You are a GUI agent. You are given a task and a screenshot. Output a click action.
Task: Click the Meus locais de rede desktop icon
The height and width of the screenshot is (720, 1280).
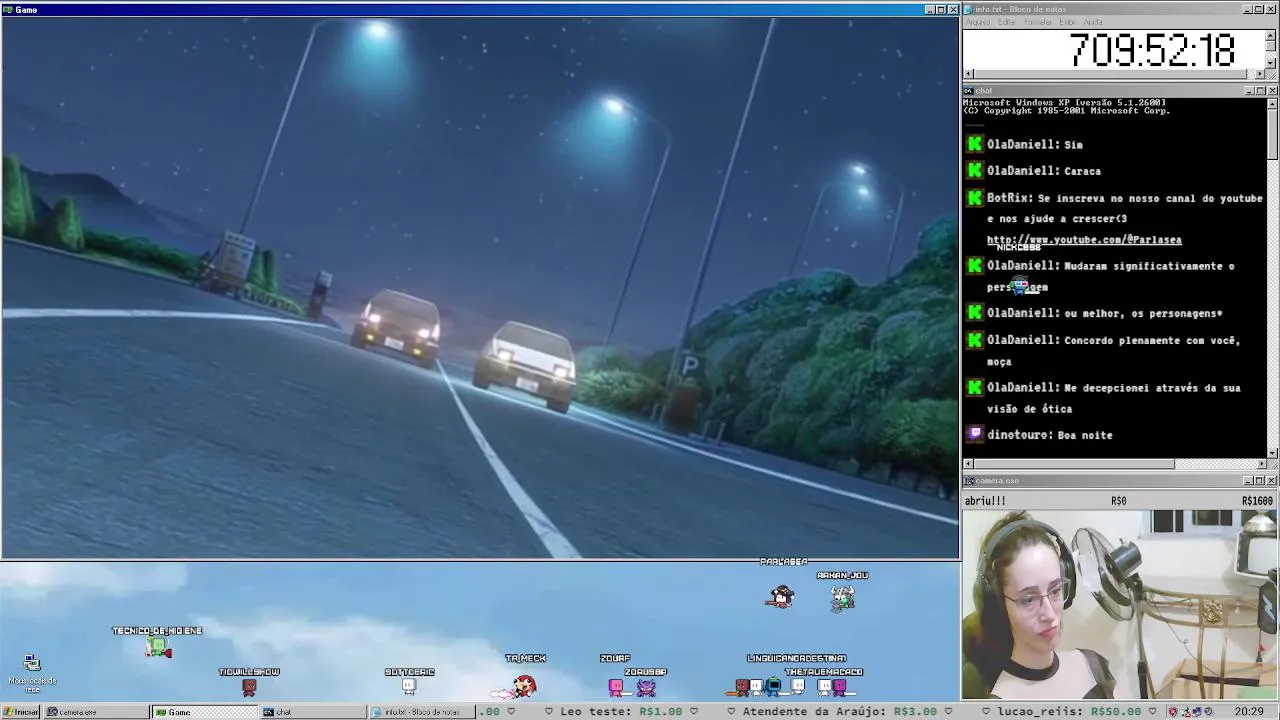pyautogui.click(x=32, y=673)
